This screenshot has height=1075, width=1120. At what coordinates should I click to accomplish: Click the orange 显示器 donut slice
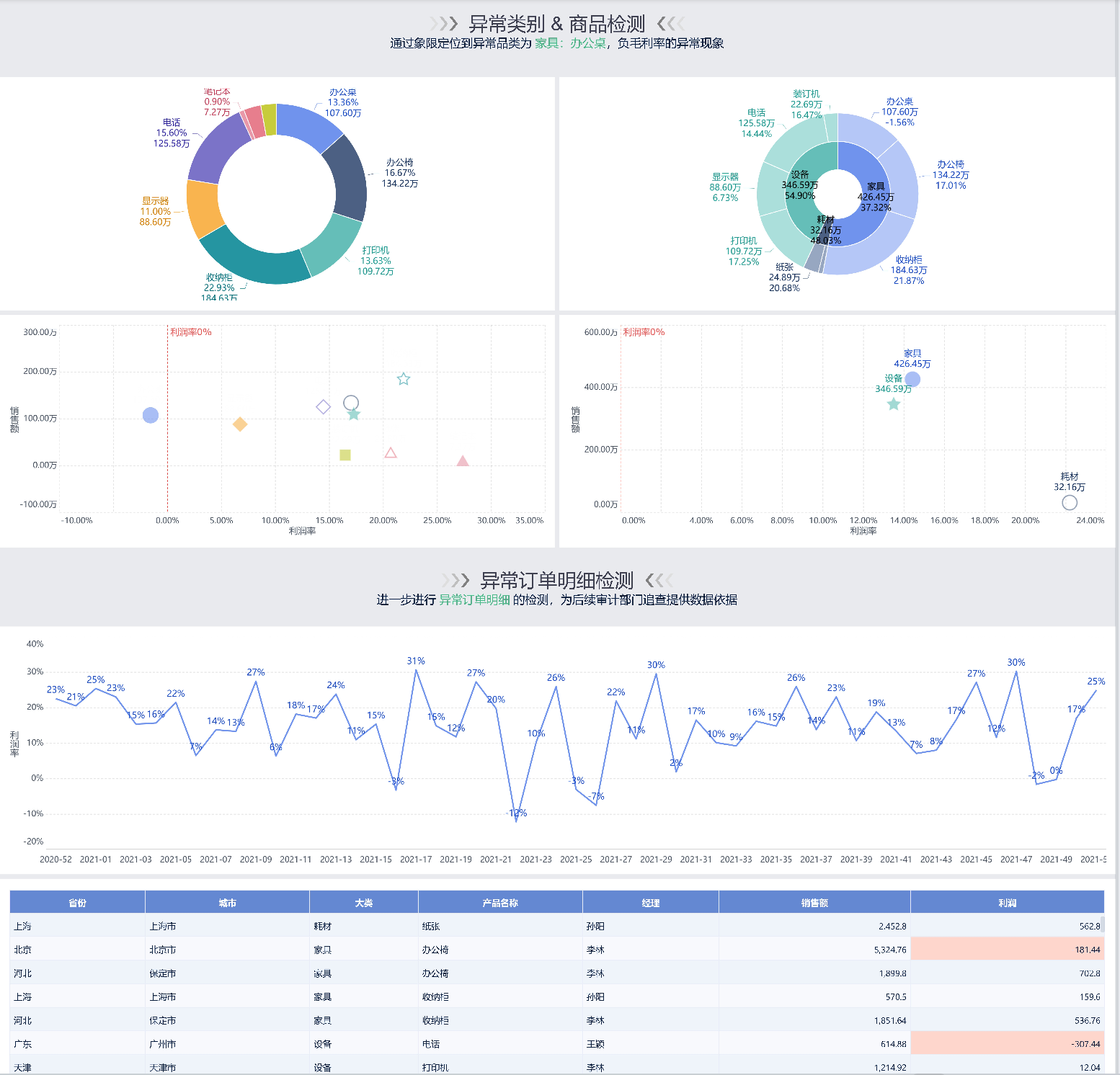coord(203,208)
